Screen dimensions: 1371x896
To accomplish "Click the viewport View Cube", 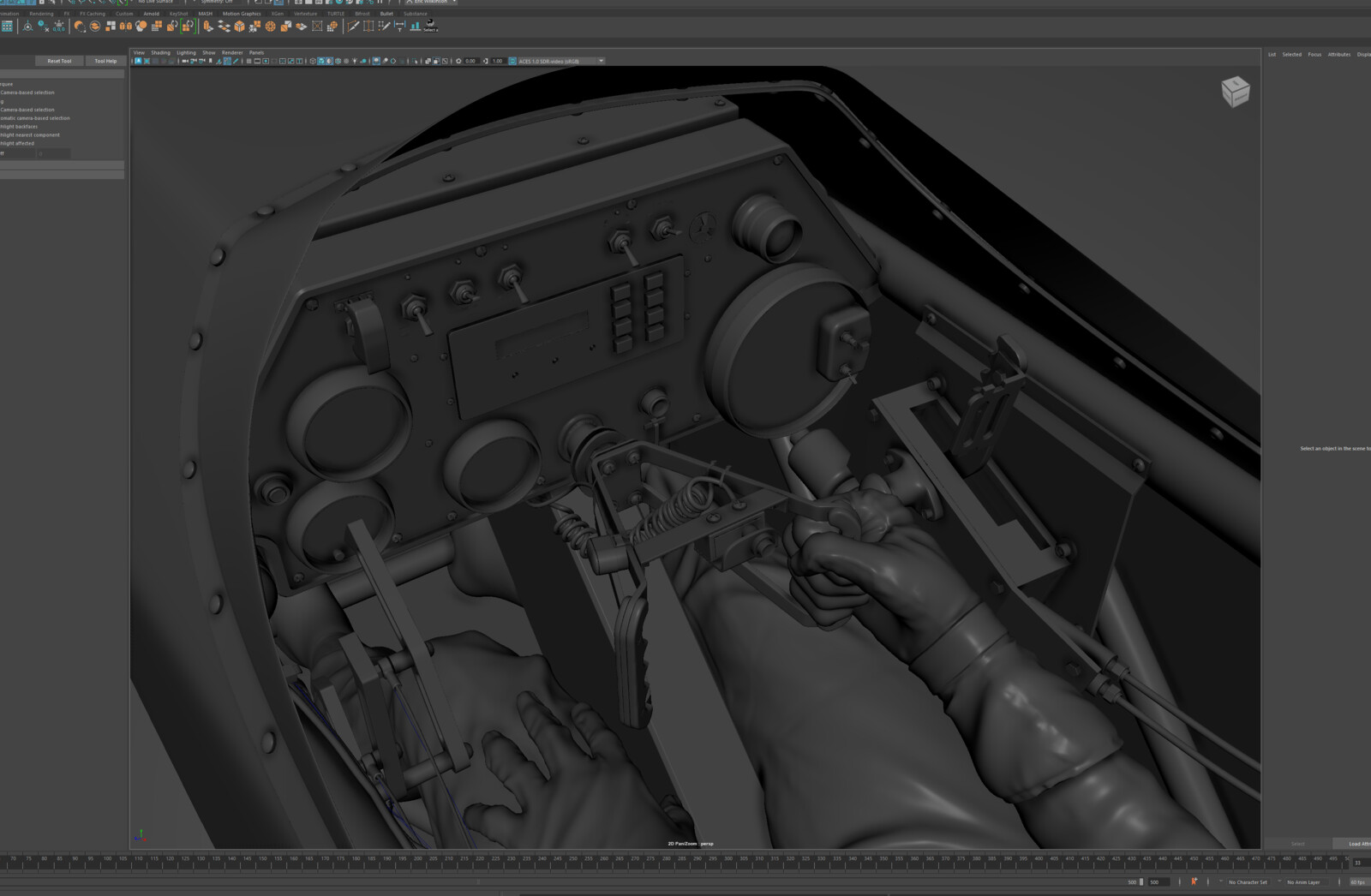I will coord(1235,92).
